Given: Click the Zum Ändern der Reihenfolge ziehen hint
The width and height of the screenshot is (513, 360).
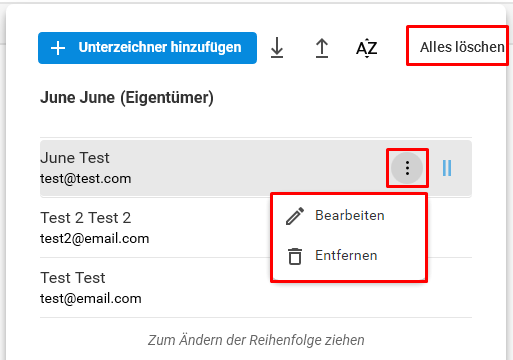Looking at the screenshot, I should [256, 340].
